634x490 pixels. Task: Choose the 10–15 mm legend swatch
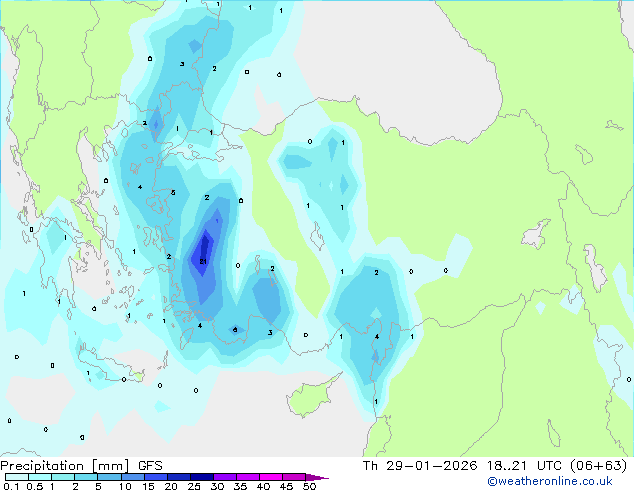click(133, 477)
